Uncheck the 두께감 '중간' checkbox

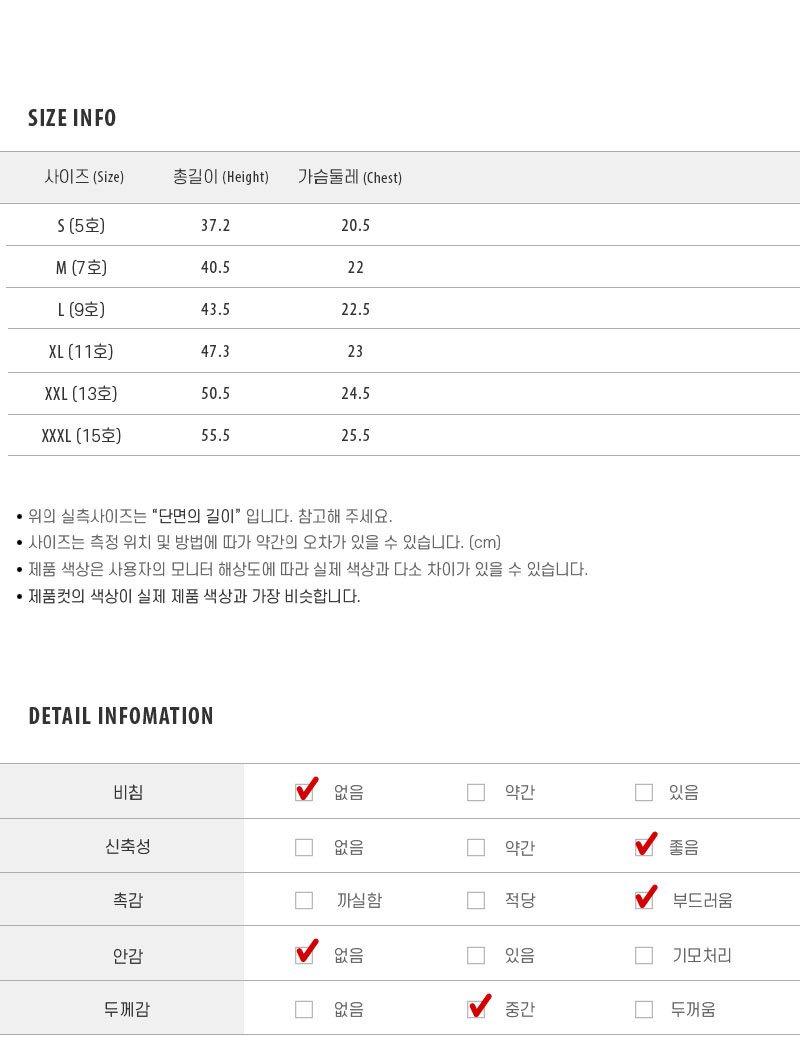pos(476,1009)
